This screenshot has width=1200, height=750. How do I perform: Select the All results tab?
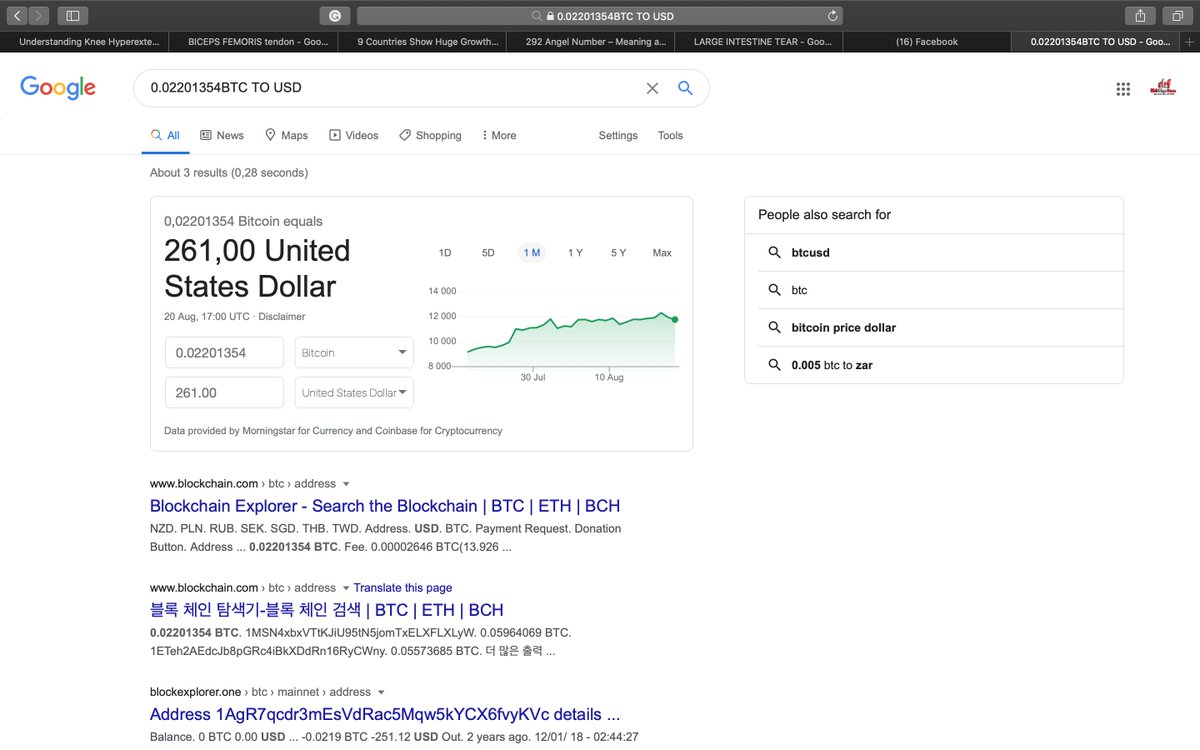click(165, 135)
